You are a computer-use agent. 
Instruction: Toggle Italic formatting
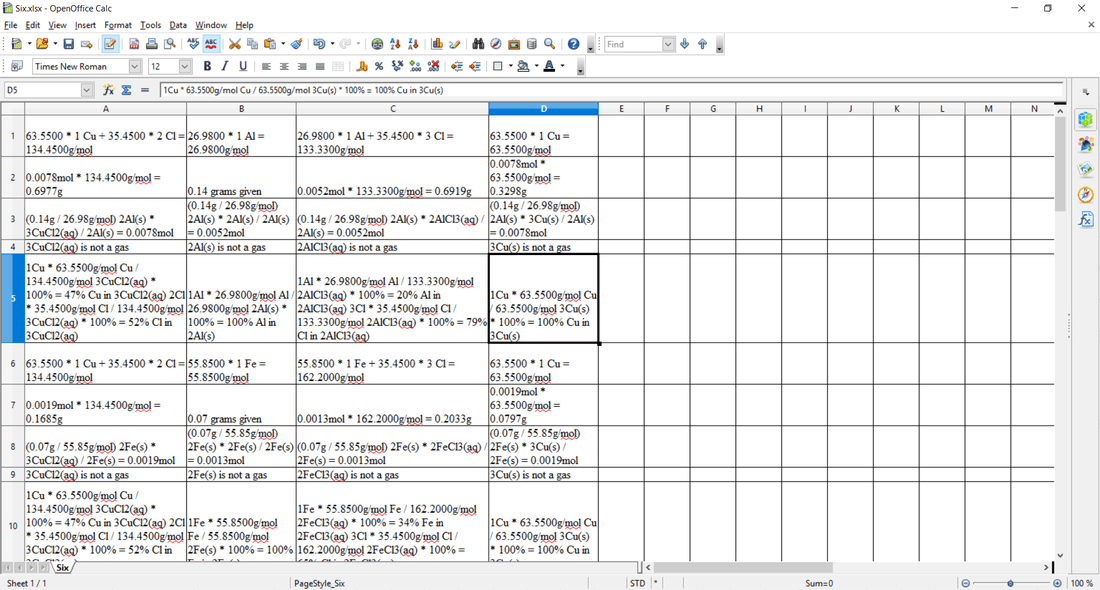click(x=224, y=66)
